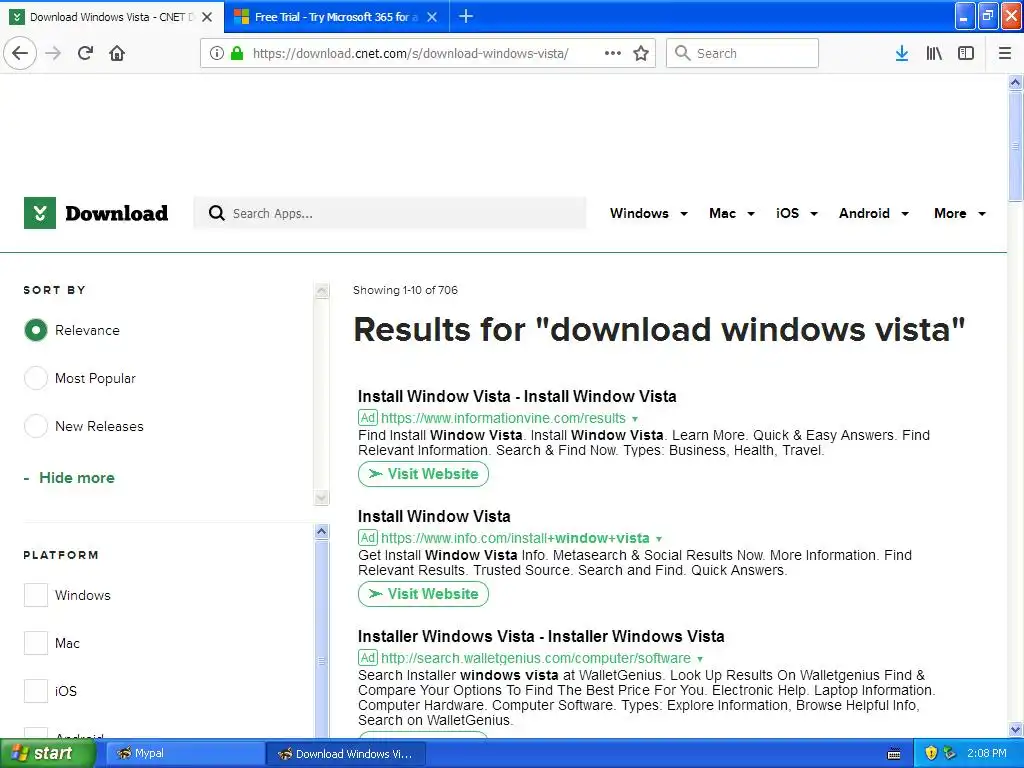Screen dimensions: 1024x768
Task: Click the forward navigation arrow
Action: click(x=54, y=53)
